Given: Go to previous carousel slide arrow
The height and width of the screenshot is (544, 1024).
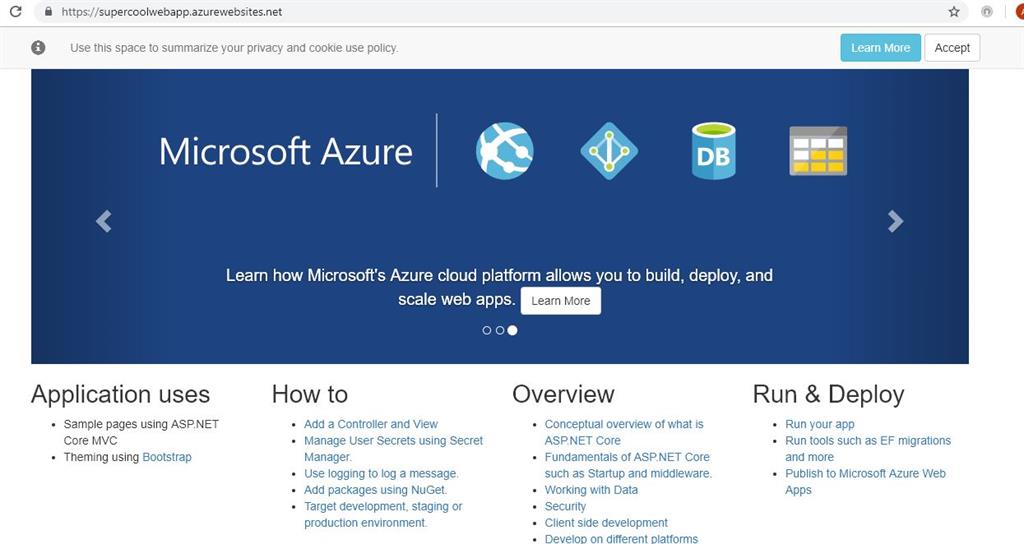Looking at the screenshot, I should click(x=103, y=221).
